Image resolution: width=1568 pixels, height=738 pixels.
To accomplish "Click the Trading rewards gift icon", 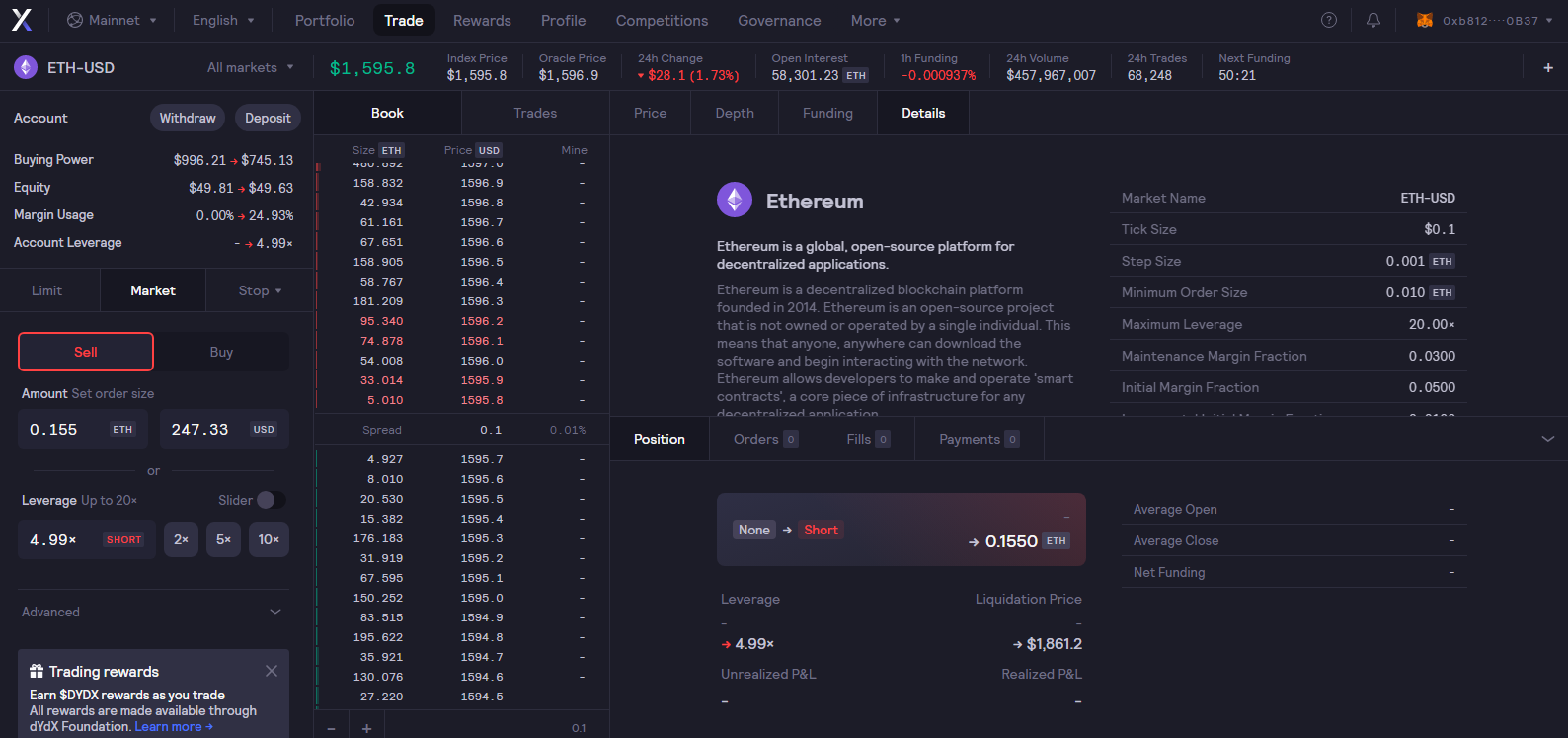I will pos(37,671).
